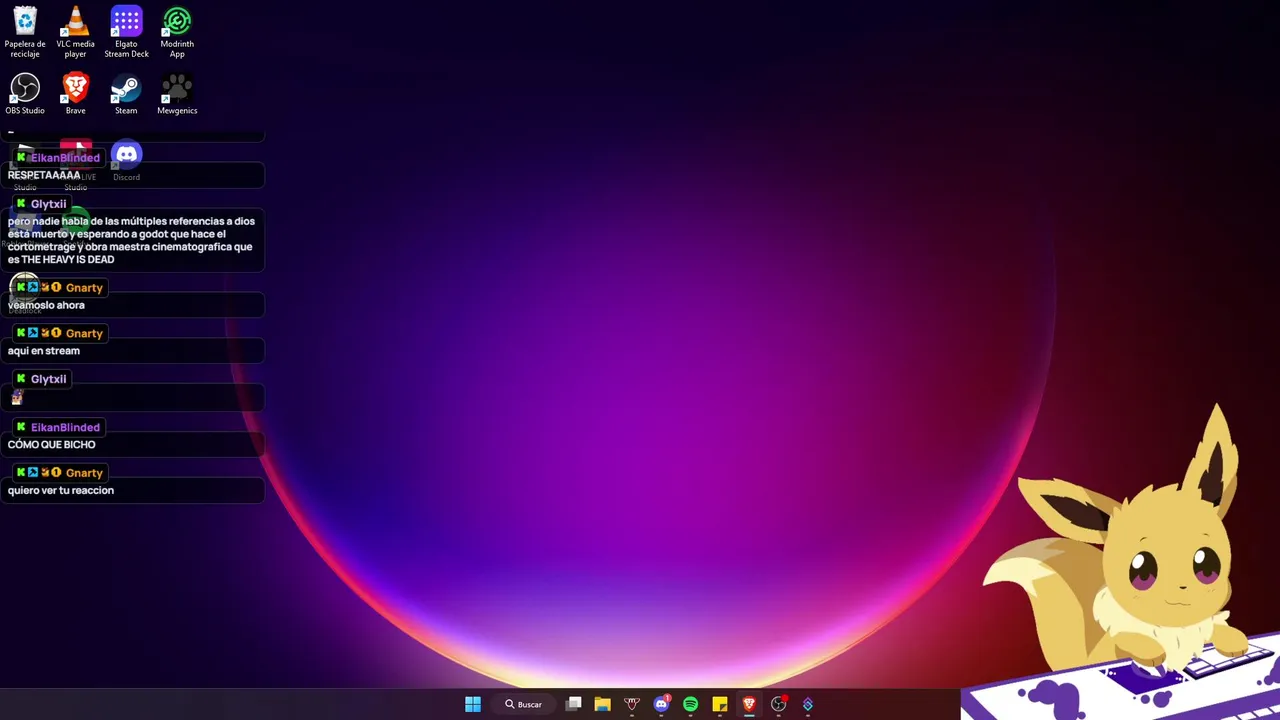Select the Steam desktop shortcut
This screenshot has width=1280, height=720.
tap(126, 94)
